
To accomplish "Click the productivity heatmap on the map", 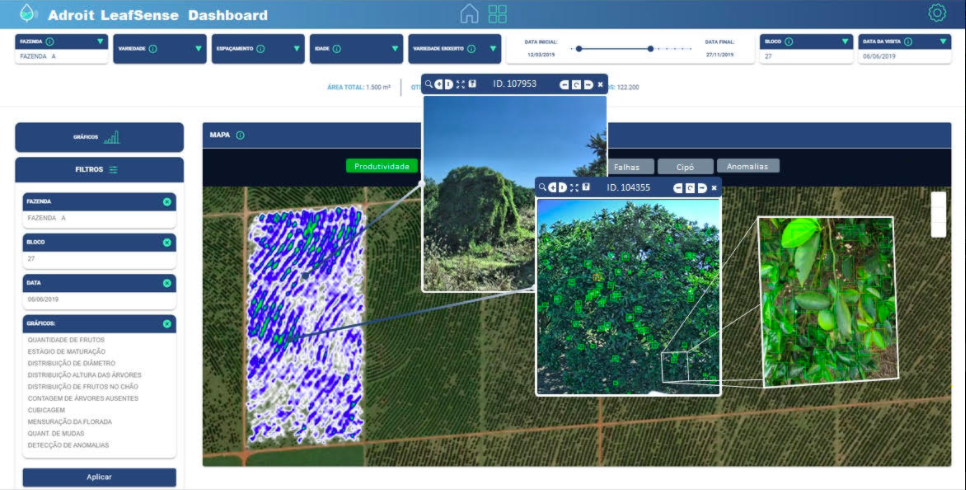I will tap(306, 325).
